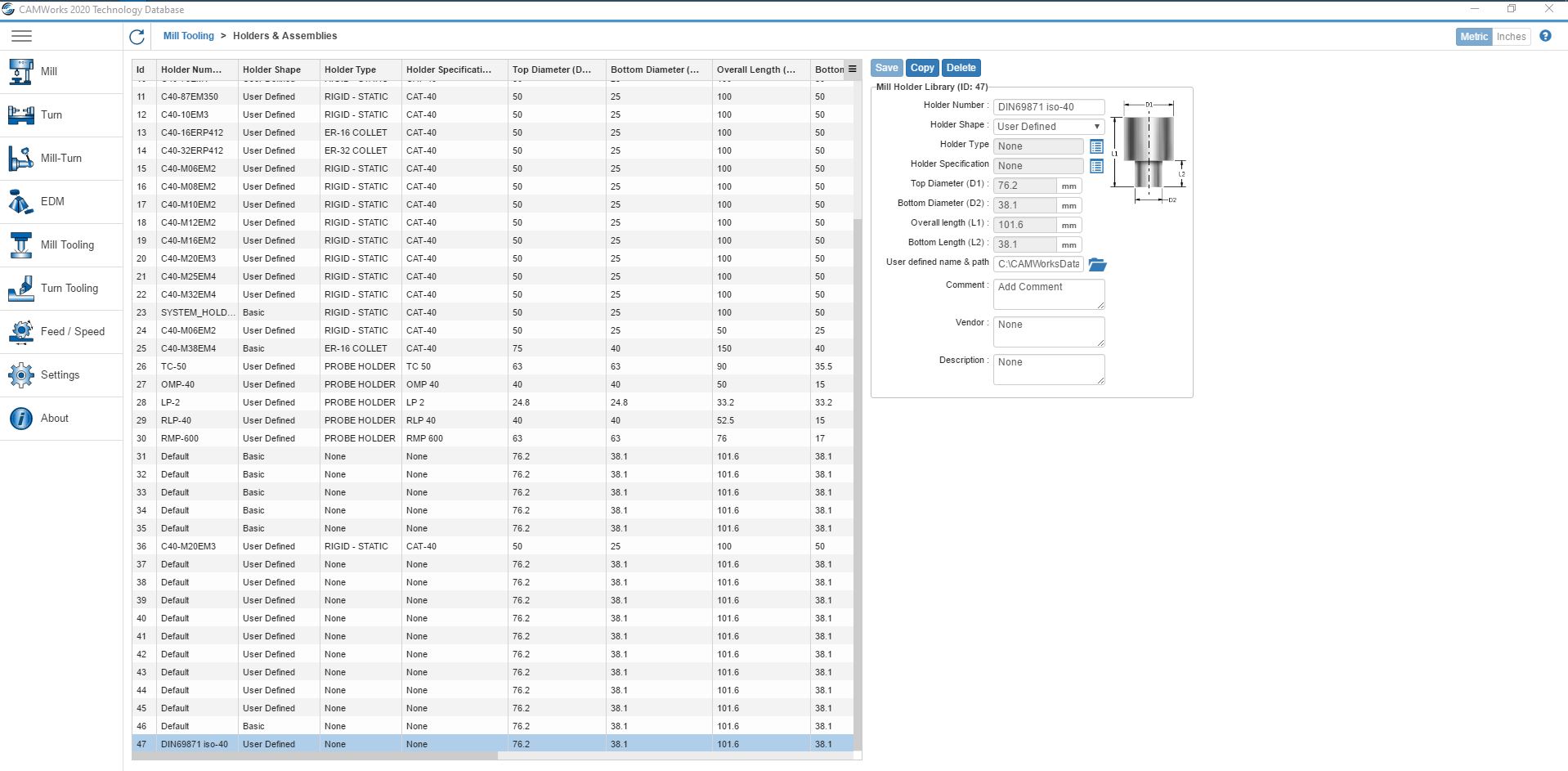The height and width of the screenshot is (771, 1568).
Task: Open the Mill-Turn menu item
Action: 61,158
